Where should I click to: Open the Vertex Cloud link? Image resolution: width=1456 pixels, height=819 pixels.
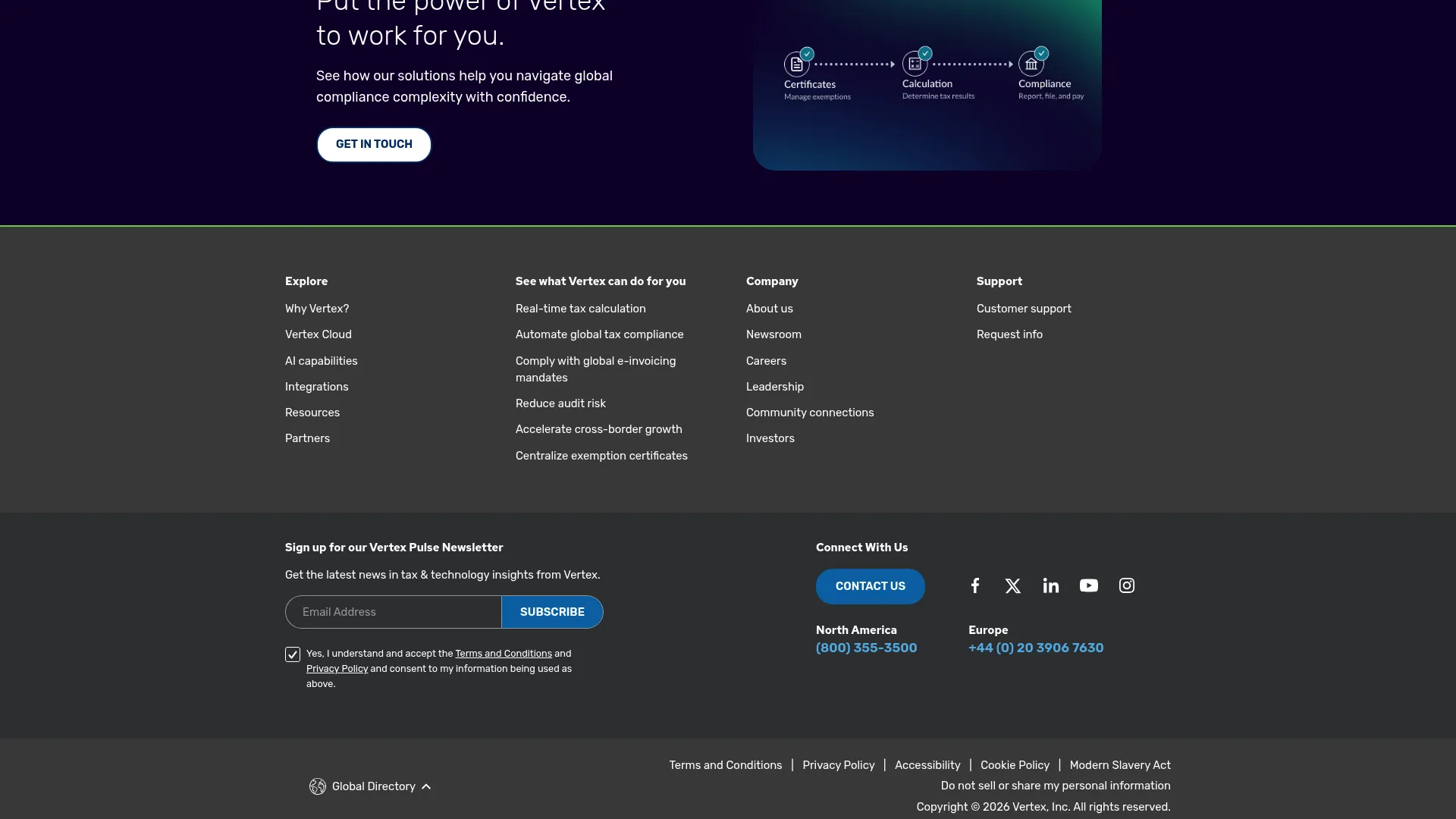pyautogui.click(x=318, y=334)
